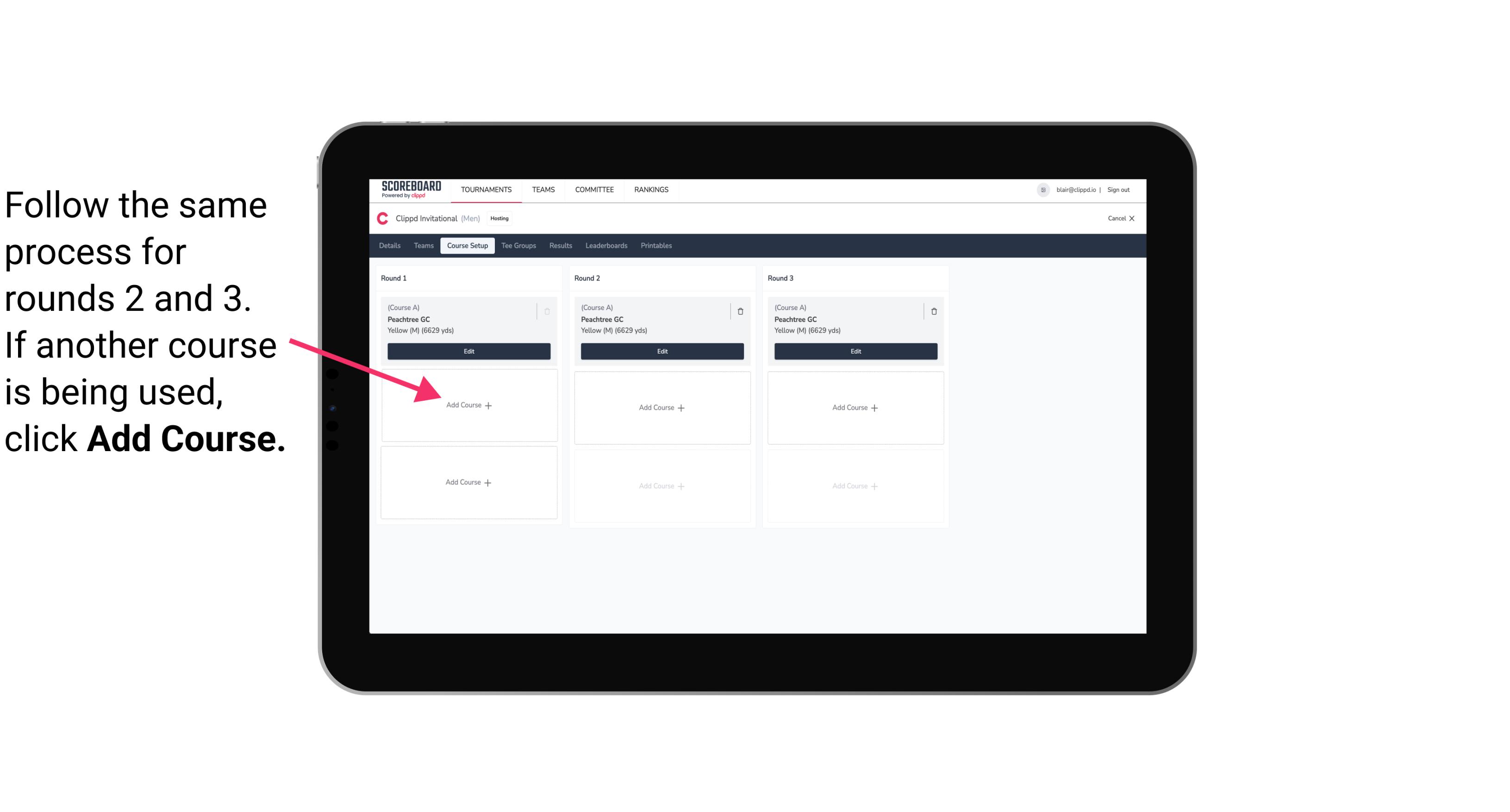The image size is (1510, 812).
Task: Click the empty Round 2 Add Course slot
Action: point(661,406)
